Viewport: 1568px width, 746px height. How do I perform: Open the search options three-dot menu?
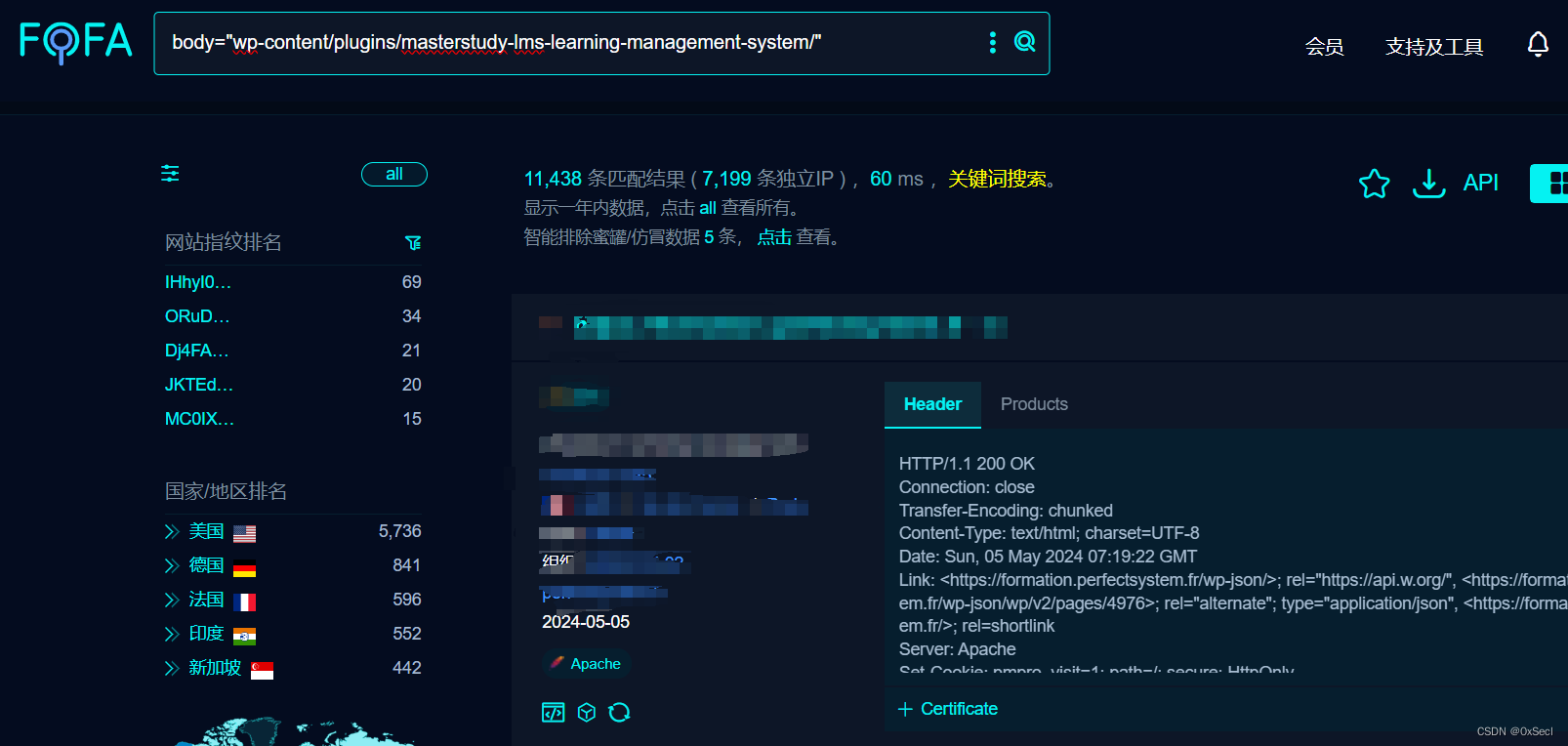993,42
